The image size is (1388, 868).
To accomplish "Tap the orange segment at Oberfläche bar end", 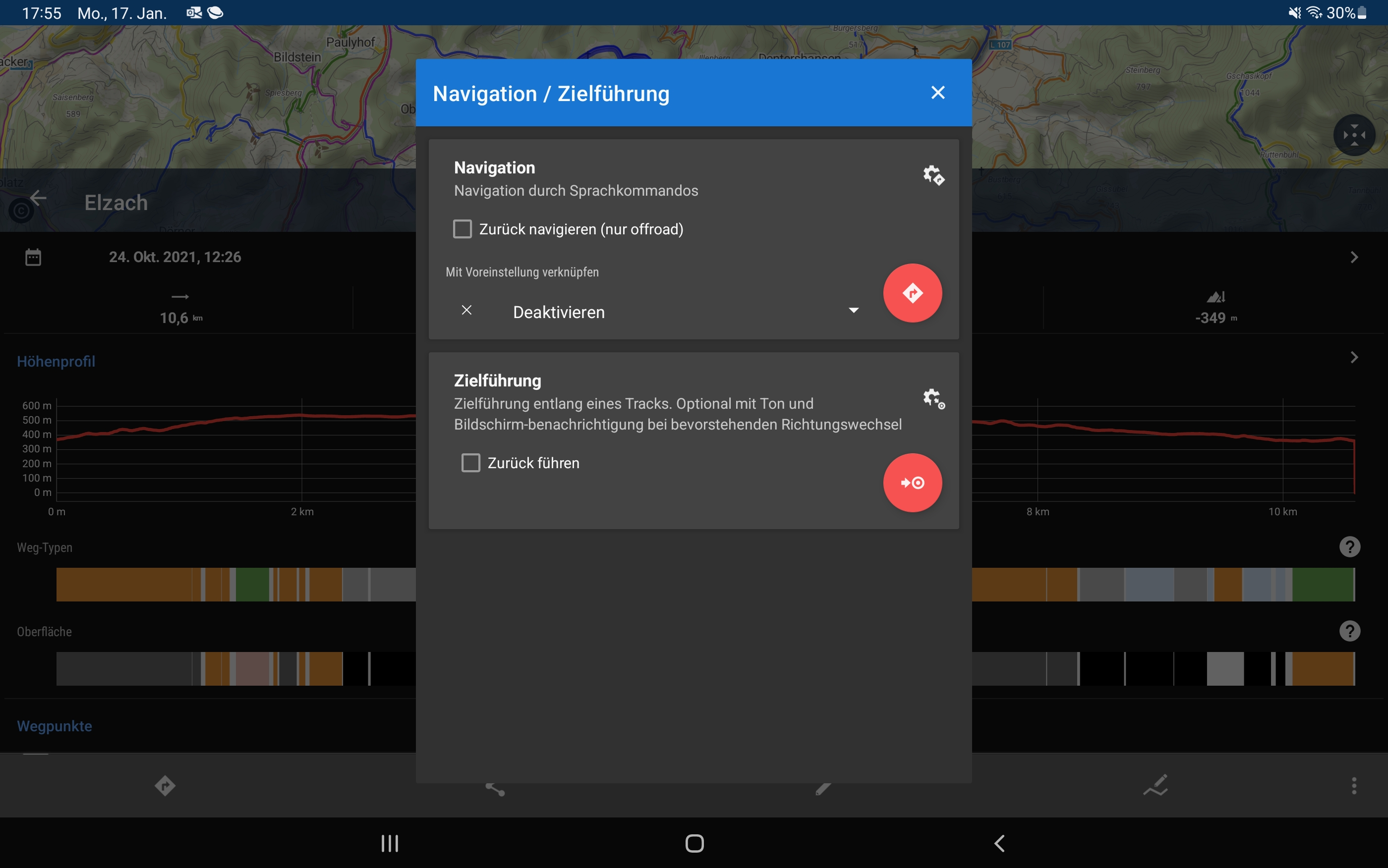I will pos(1323,669).
